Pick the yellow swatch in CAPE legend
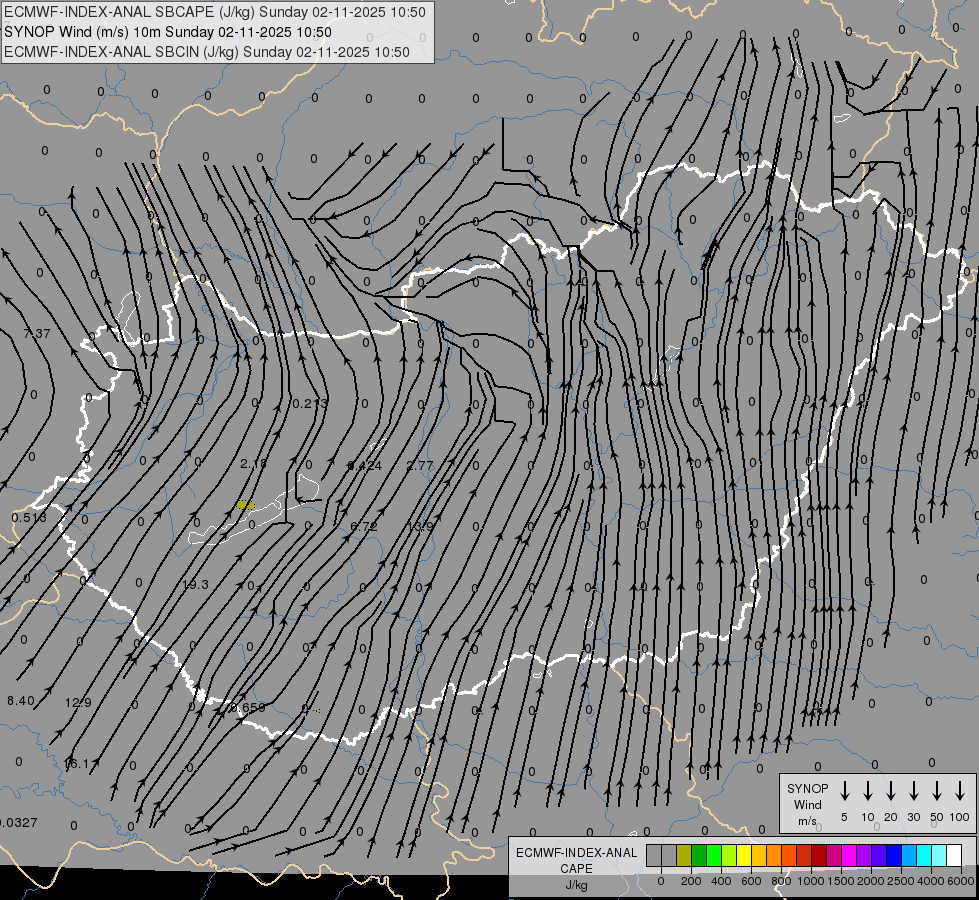This screenshot has height=900, width=979. pyautogui.click(x=744, y=856)
